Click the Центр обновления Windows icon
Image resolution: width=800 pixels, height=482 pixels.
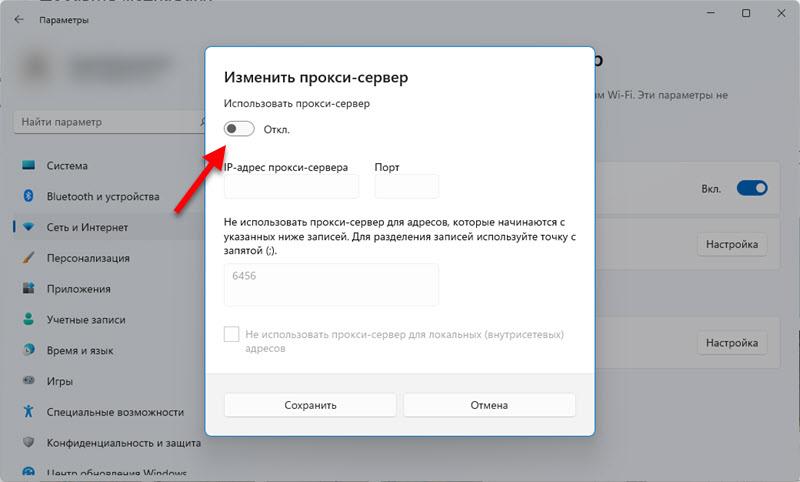29,472
